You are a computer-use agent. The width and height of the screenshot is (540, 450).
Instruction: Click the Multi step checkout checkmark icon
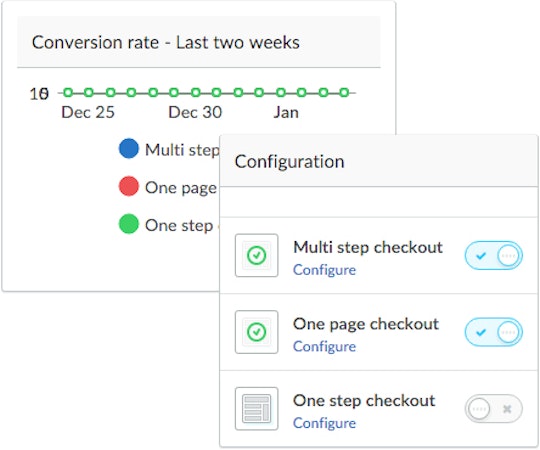(256, 255)
